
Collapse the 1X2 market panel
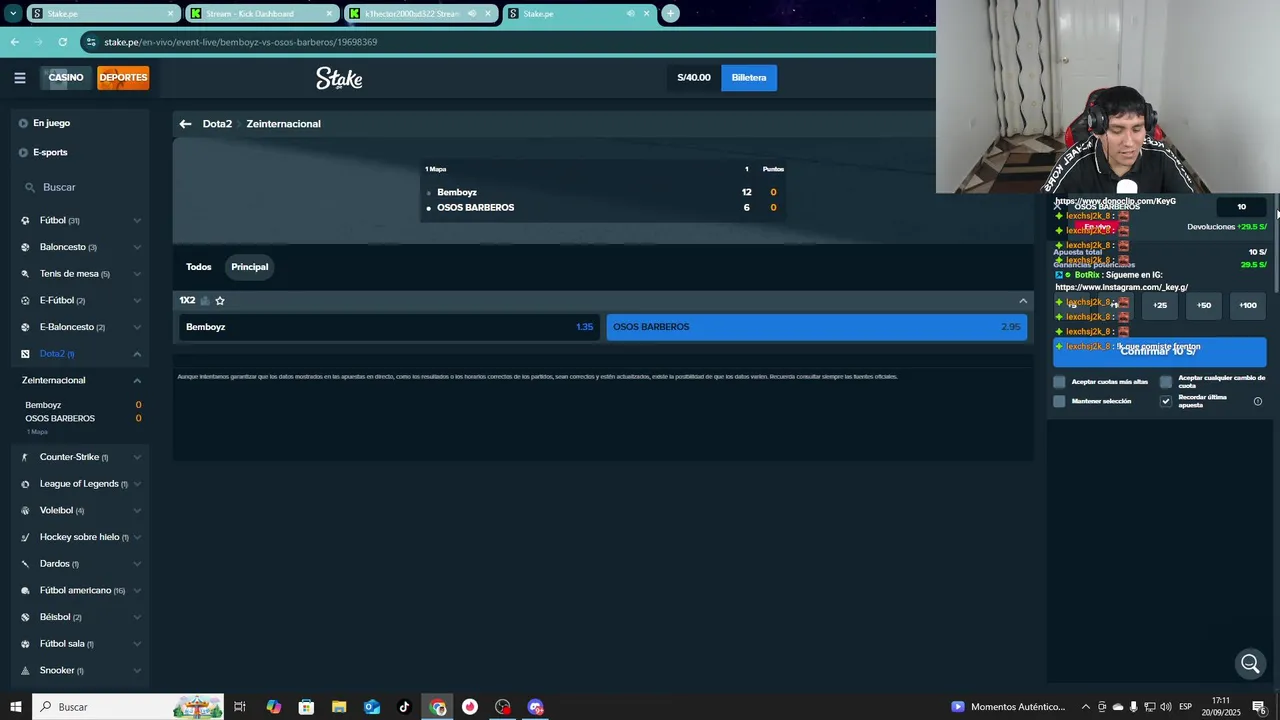1023,301
